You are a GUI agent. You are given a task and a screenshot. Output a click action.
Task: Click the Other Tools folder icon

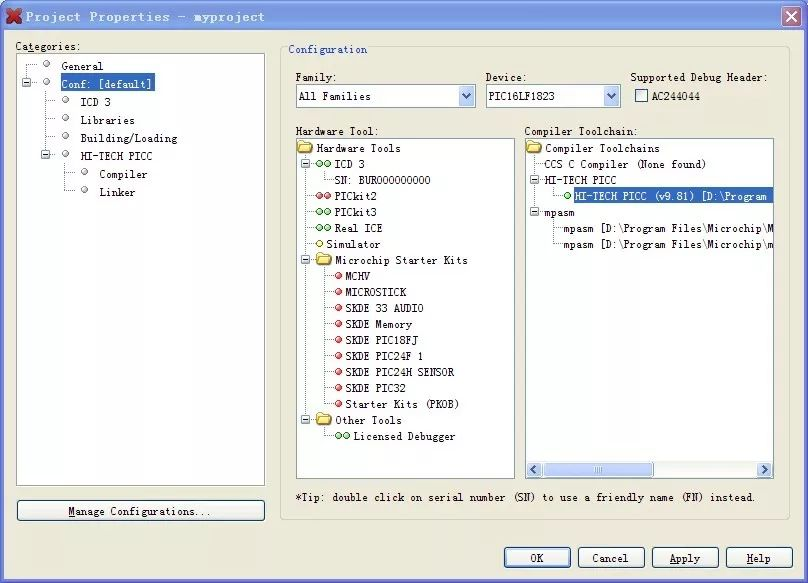(324, 419)
